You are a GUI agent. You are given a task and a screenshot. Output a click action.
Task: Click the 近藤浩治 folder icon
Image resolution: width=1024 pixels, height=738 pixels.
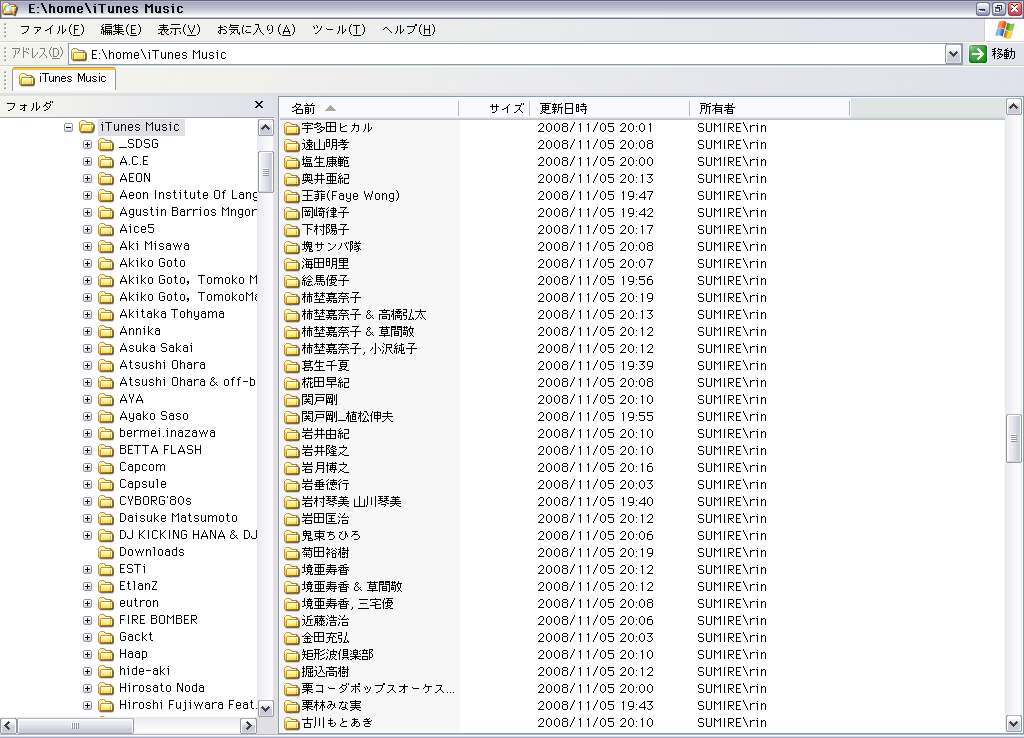[x=292, y=621]
